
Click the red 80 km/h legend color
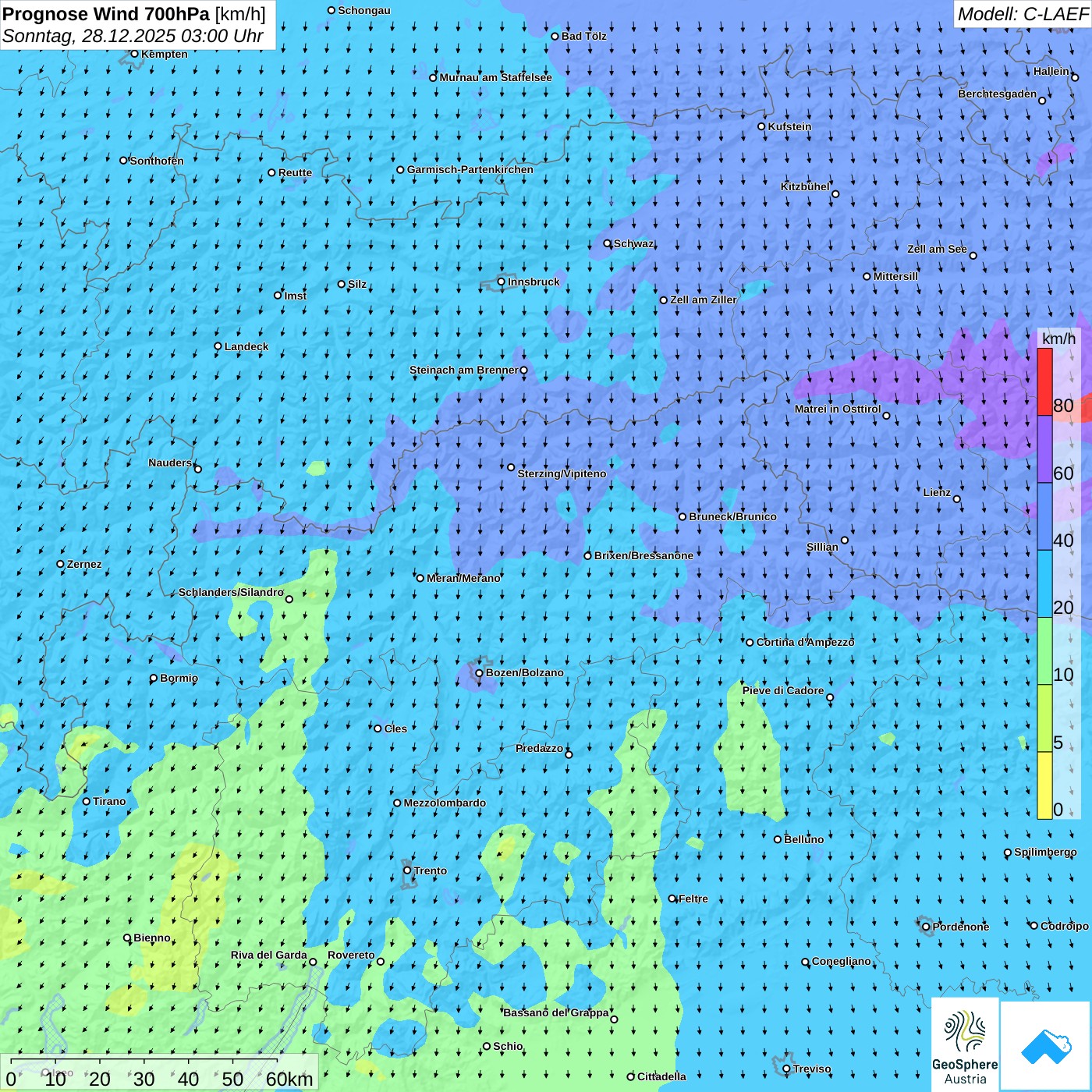pos(1044,381)
